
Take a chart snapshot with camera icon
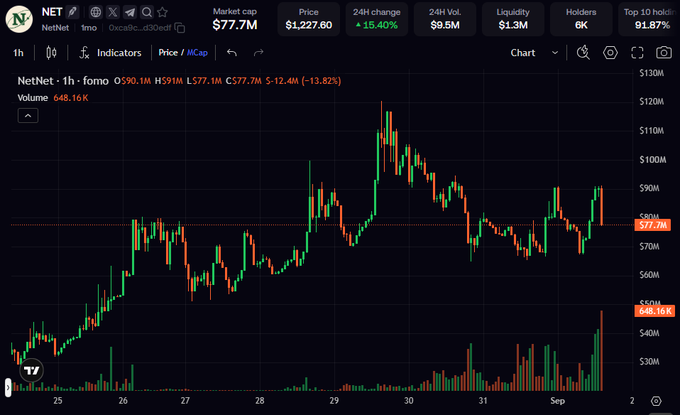pyautogui.click(x=664, y=53)
